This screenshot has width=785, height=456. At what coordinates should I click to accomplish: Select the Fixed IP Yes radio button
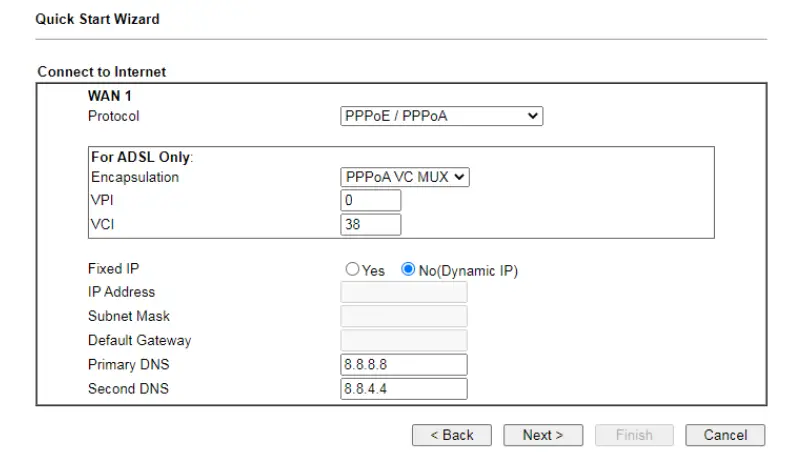click(352, 269)
